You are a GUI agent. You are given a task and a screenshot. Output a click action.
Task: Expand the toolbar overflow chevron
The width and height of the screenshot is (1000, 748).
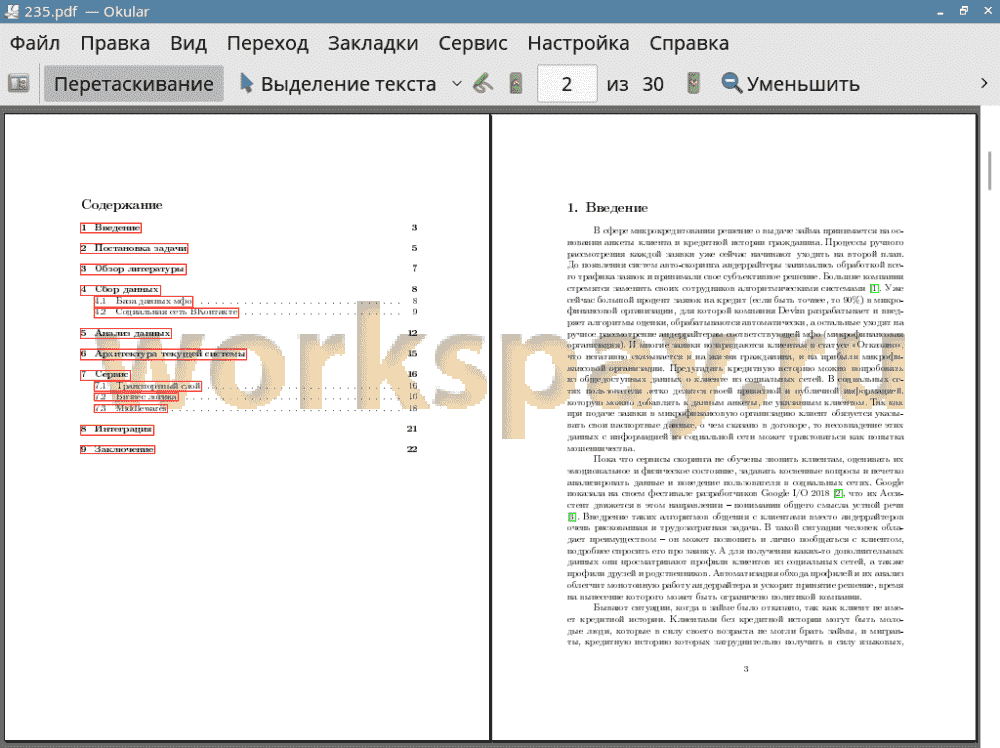click(984, 84)
